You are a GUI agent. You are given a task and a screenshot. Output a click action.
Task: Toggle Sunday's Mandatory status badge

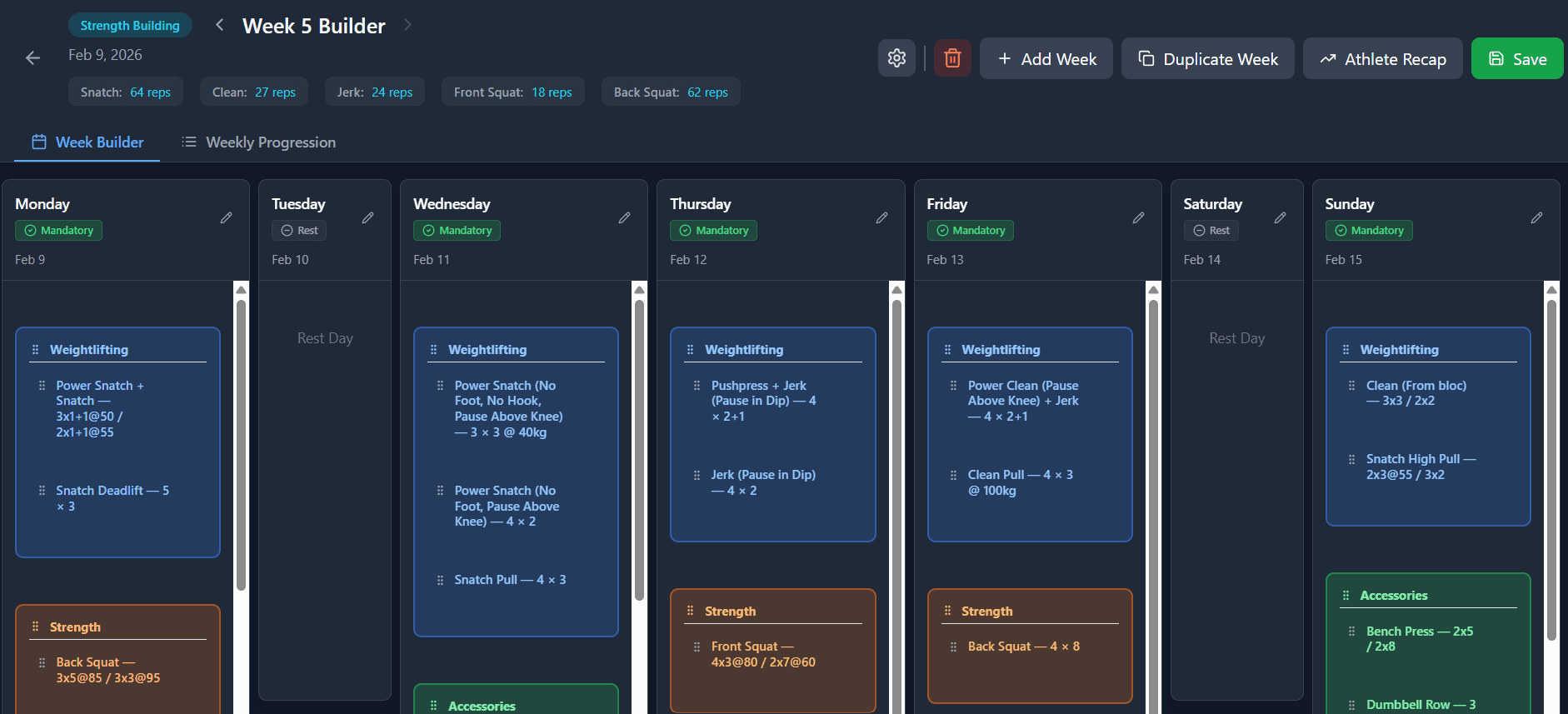(1368, 231)
